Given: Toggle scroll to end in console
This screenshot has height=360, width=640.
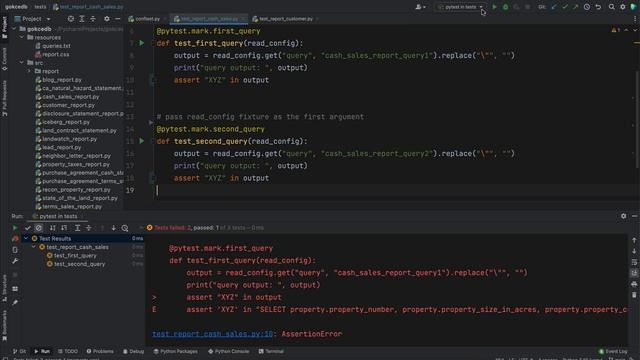Looking at the screenshot, I should tap(634, 273).
